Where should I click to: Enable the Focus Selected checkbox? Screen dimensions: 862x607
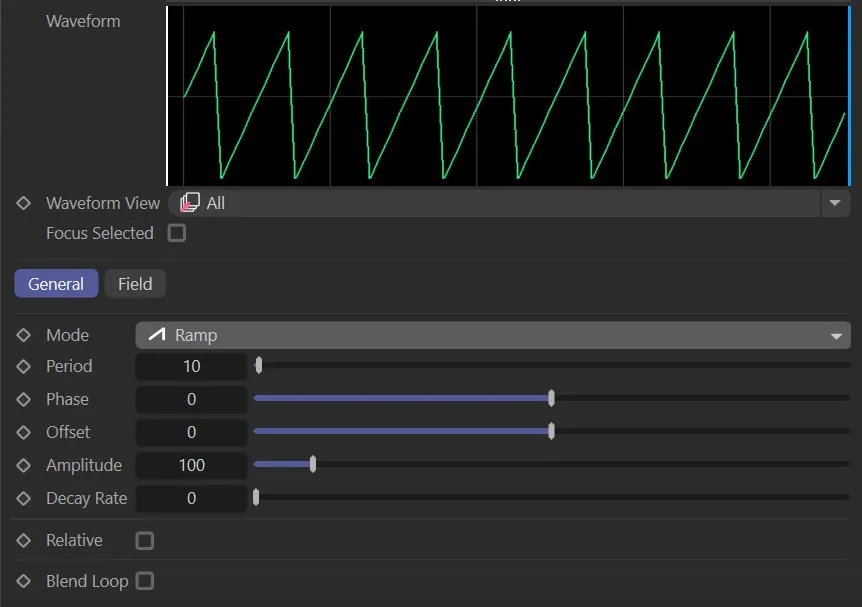177,233
